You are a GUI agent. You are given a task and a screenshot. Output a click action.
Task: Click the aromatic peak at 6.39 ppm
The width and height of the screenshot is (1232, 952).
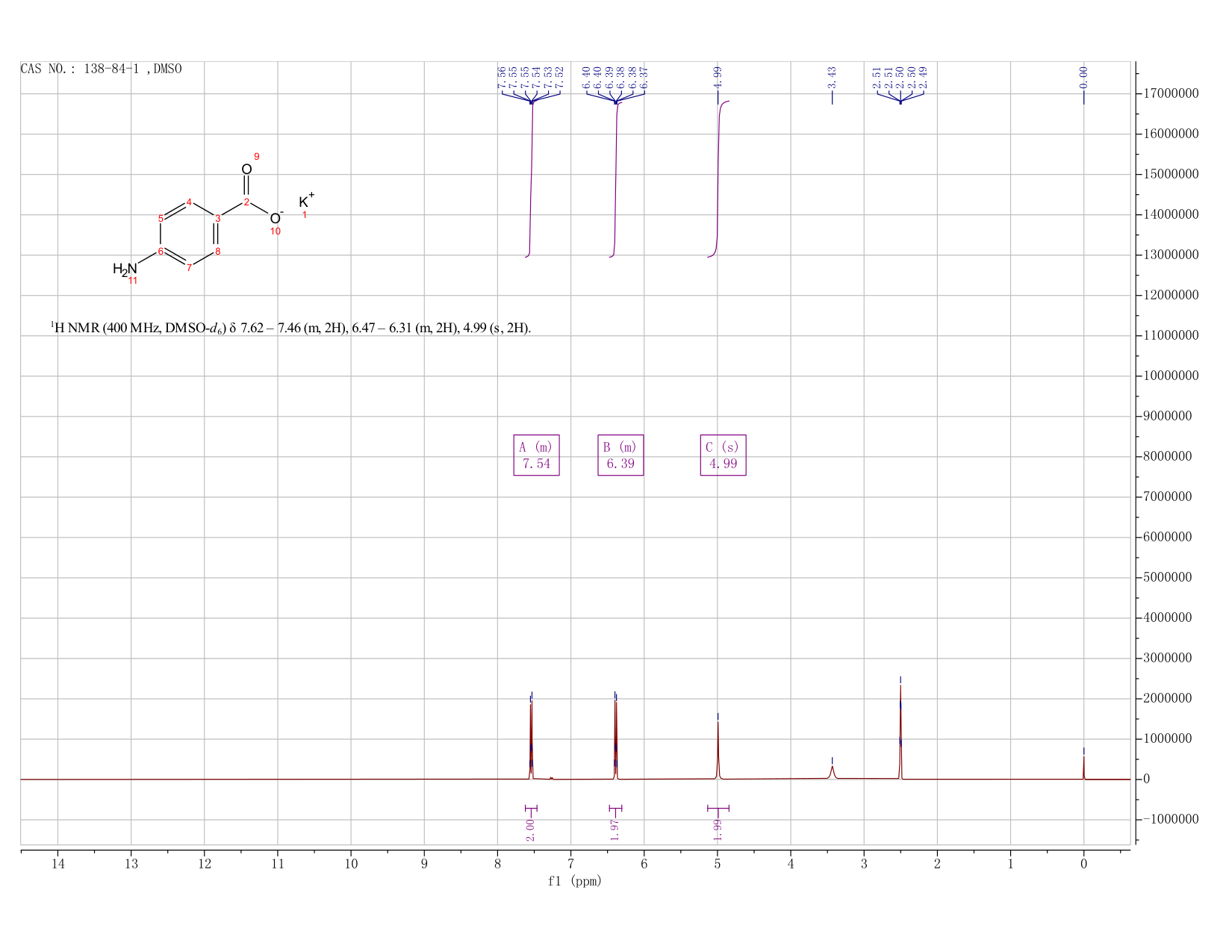(x=615, y=739)
